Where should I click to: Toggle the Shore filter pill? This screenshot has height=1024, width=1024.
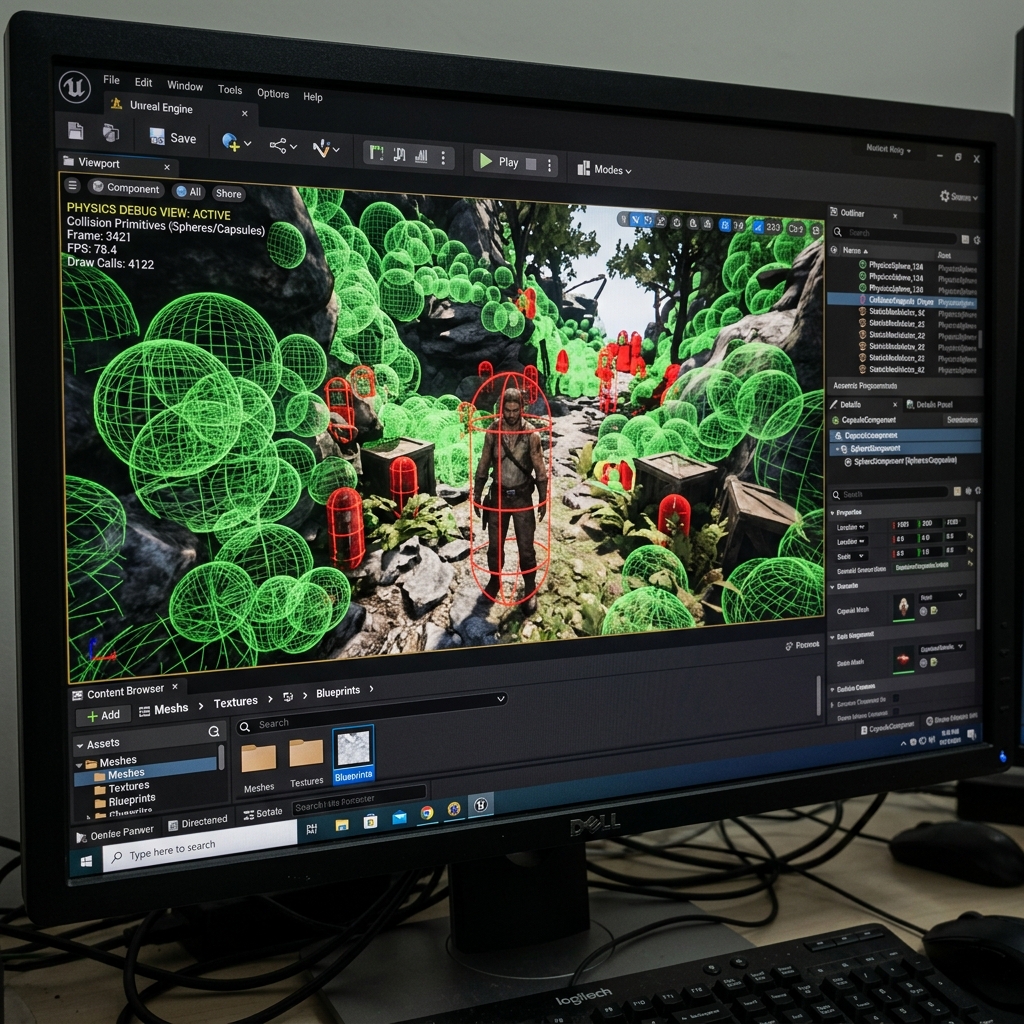coord(228,193)
